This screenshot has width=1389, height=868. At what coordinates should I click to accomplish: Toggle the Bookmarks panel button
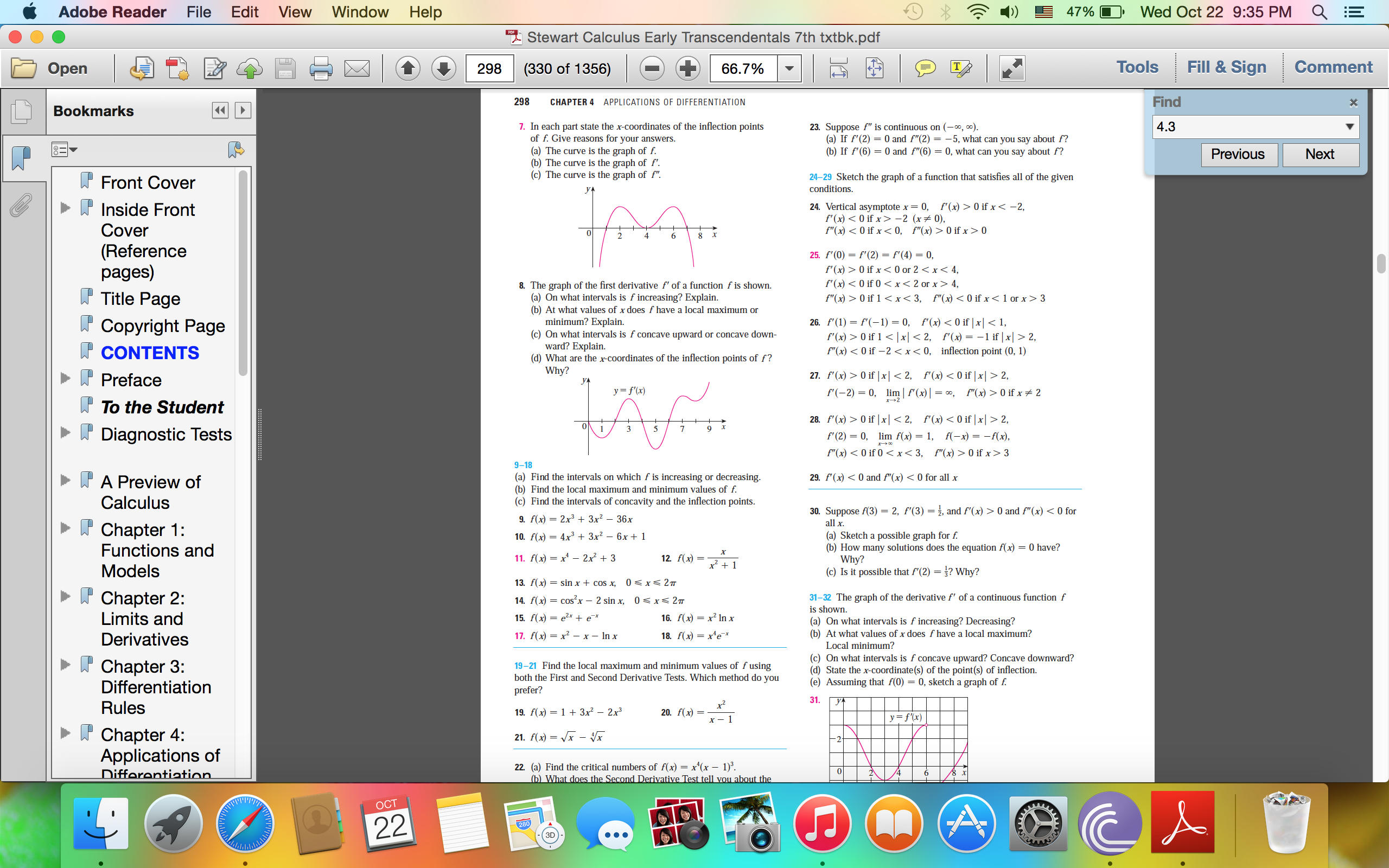[x=22, y=158]
